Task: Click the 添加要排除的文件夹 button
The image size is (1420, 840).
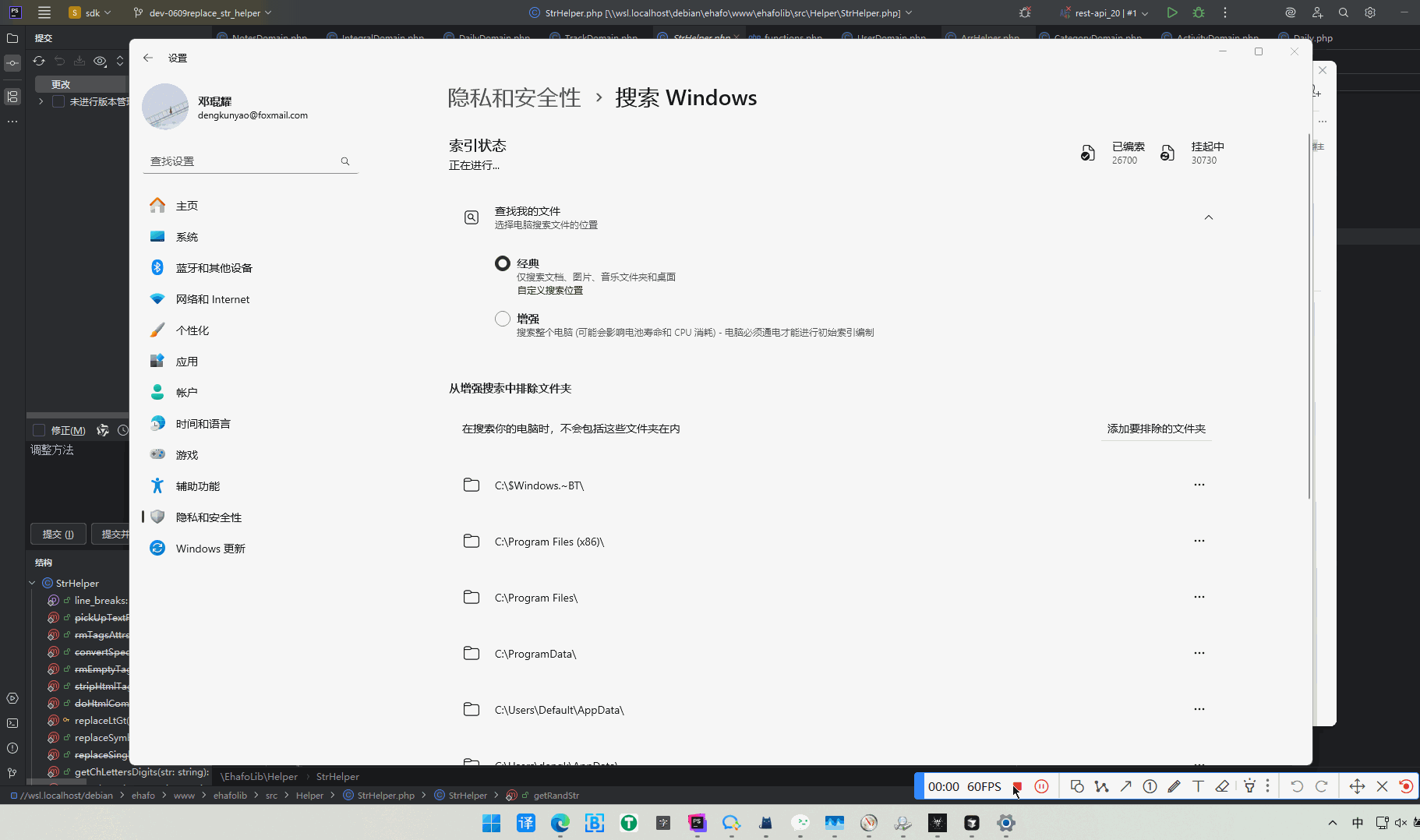Action: click(1157, 429)
